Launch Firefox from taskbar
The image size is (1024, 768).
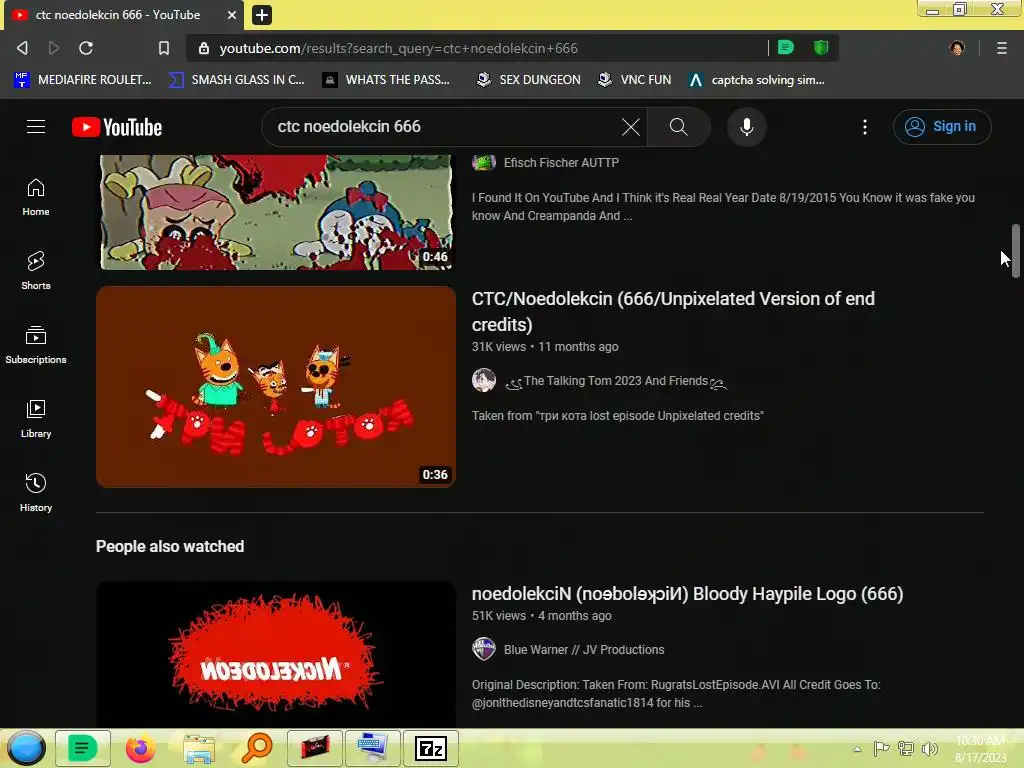[x=140, y=748]
